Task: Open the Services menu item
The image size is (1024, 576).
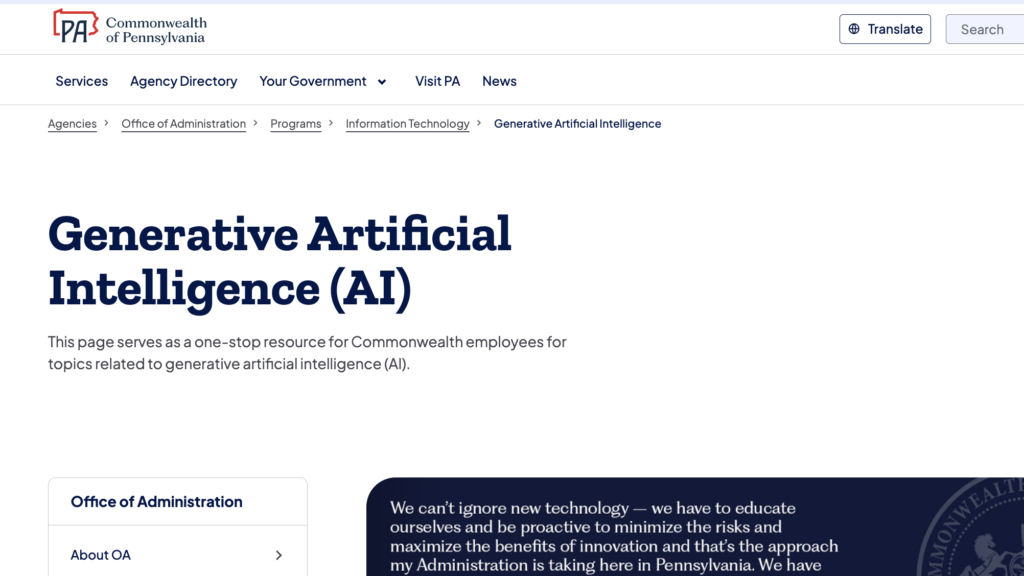Action: [82, 81]
